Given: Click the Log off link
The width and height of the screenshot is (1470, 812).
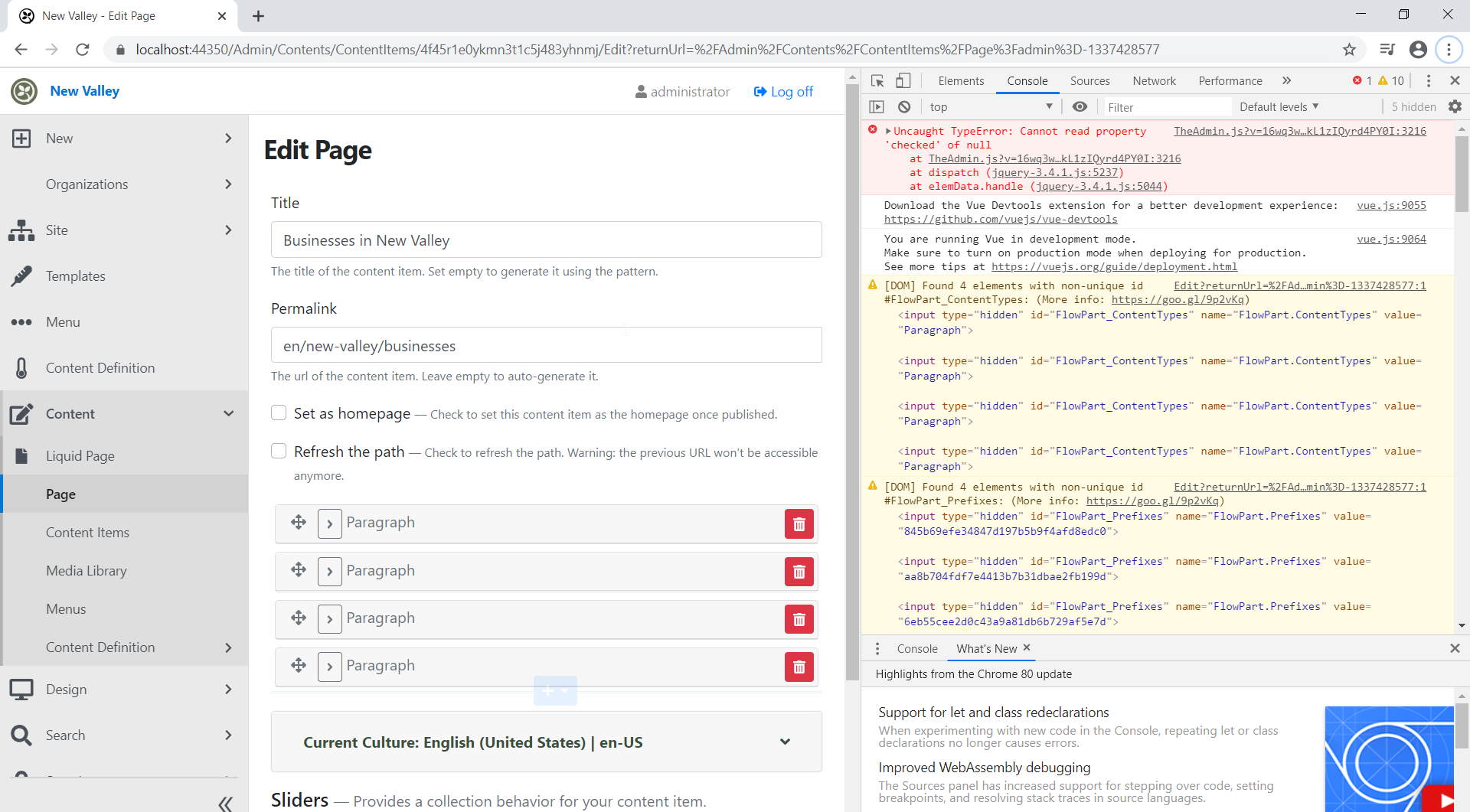Looking at the screenshot, I should pyautogui.click(x=782, y=91).
